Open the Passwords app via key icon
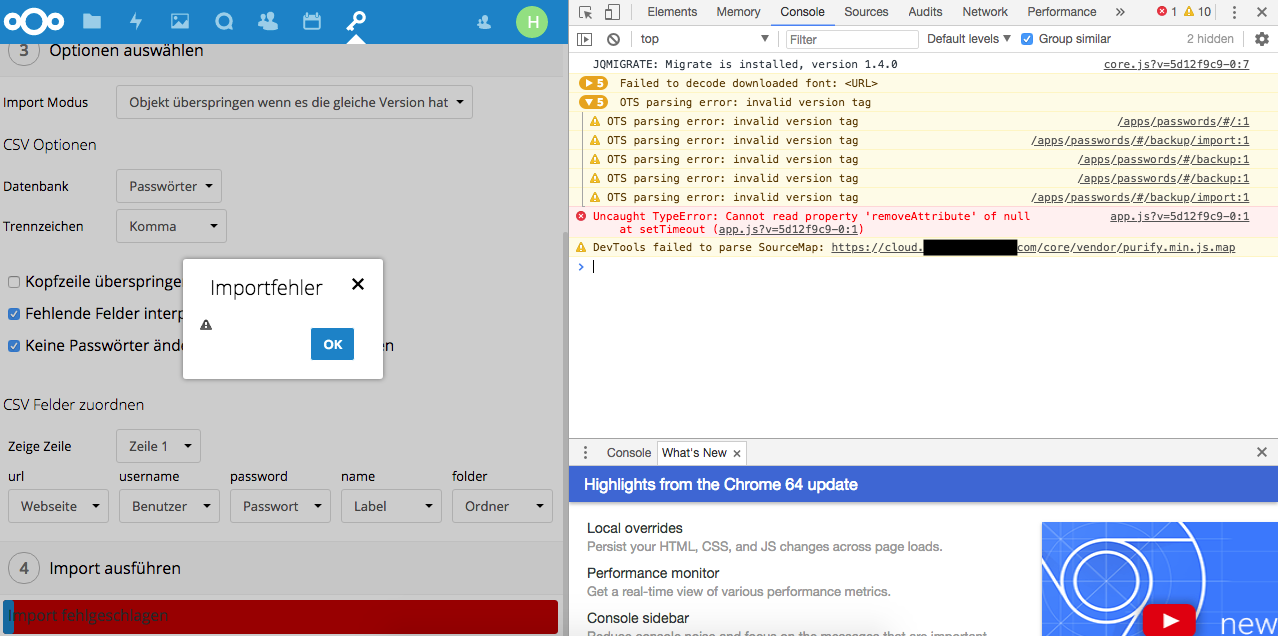 tap(355, 20)
